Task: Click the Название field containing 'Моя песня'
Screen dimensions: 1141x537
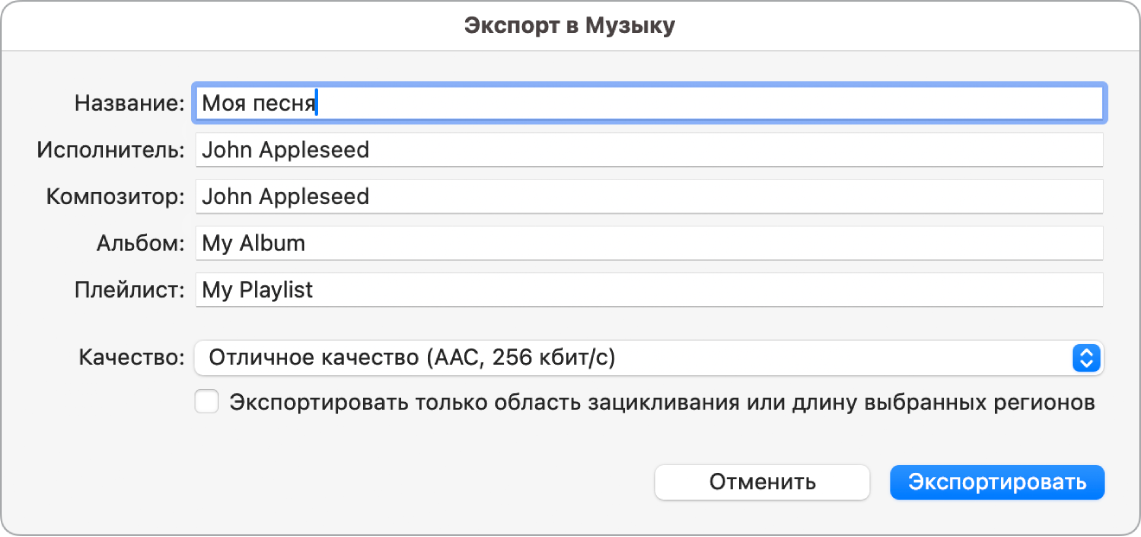Action: pyautogui.click(x=649, y=103)
